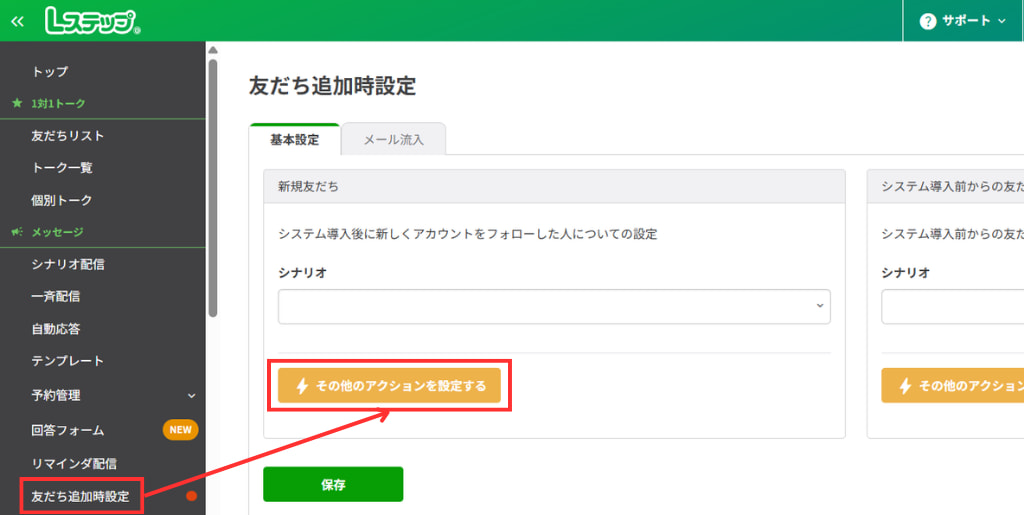1024x515 pixels.
Task: Select シナリオ配信 in the sidebar
Action: point(68,264)
